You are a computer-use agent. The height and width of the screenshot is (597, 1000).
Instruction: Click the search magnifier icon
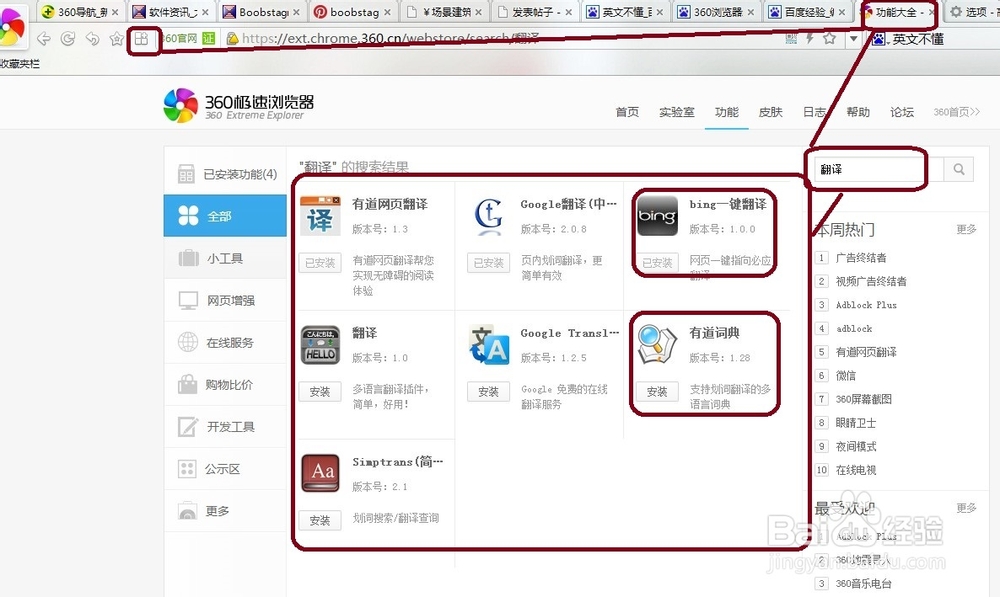(x=958, y=170)
